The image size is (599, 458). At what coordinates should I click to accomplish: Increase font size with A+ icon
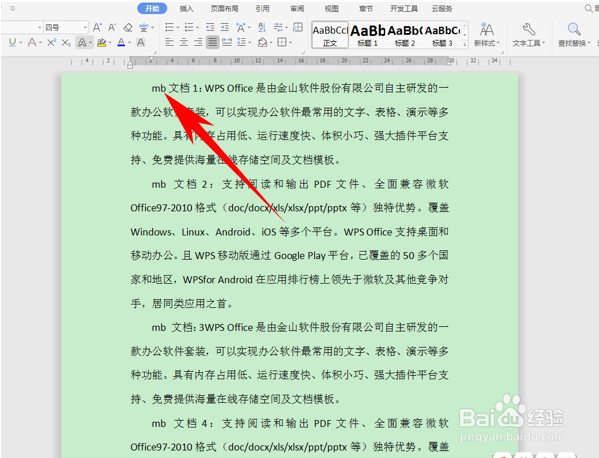click(x=97, y=28)
